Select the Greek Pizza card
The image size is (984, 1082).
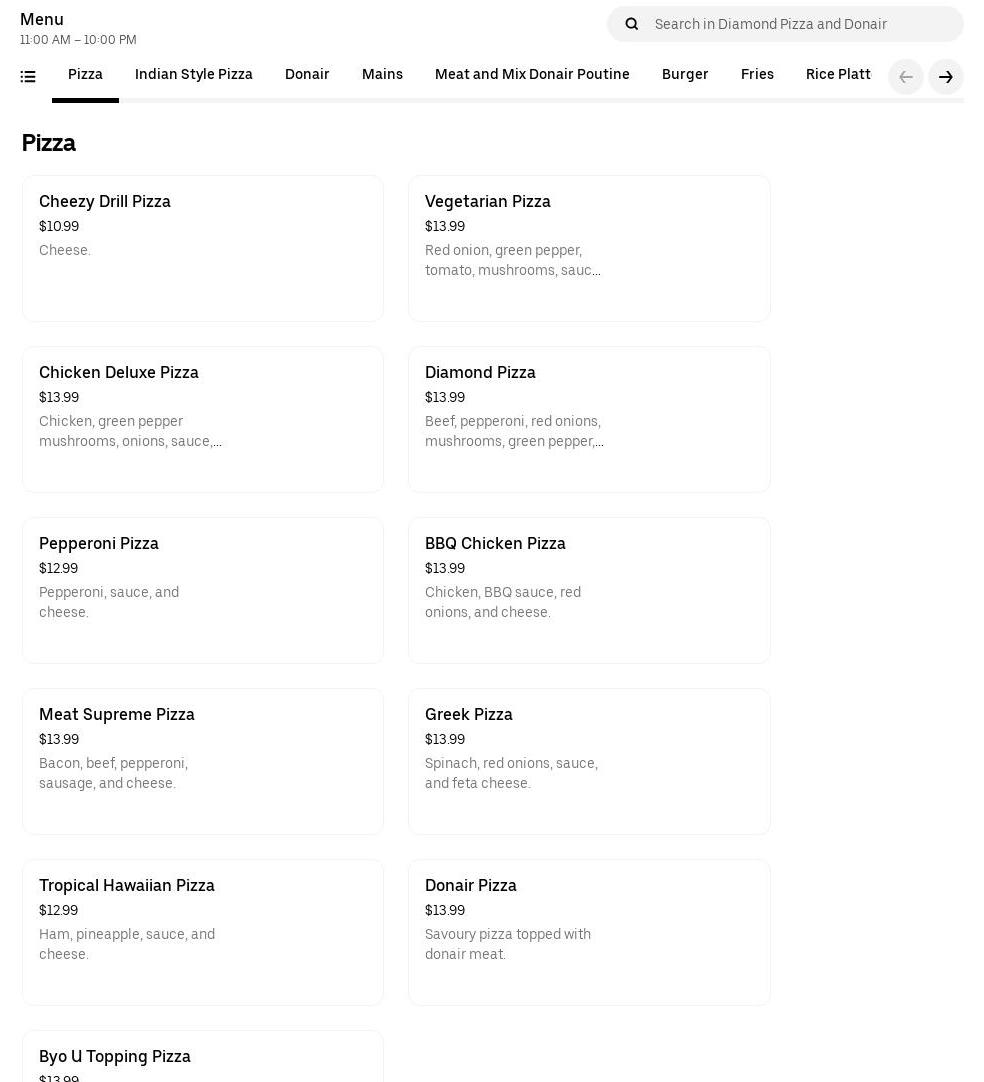click(589, 761)
